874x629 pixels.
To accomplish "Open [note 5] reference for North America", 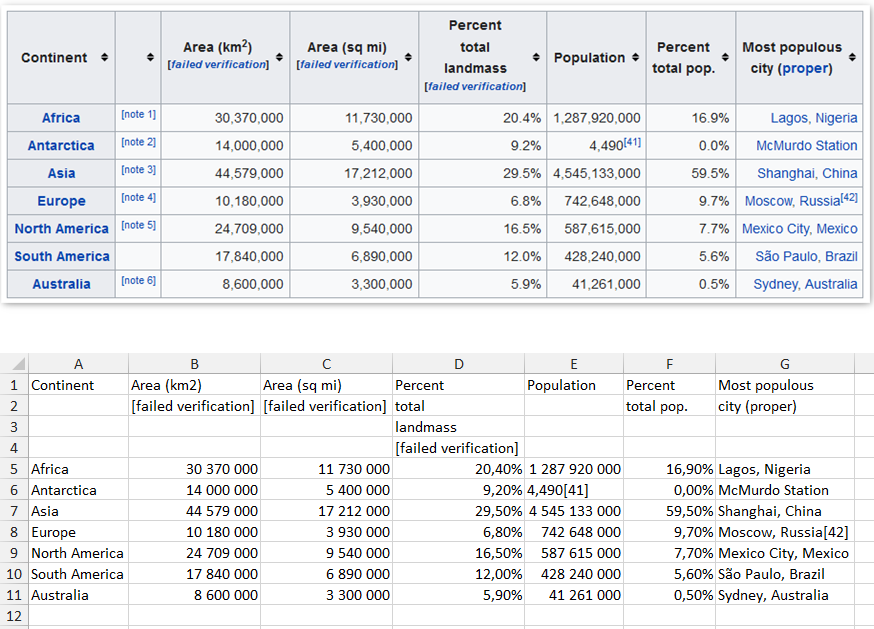I will click(138, 225).
